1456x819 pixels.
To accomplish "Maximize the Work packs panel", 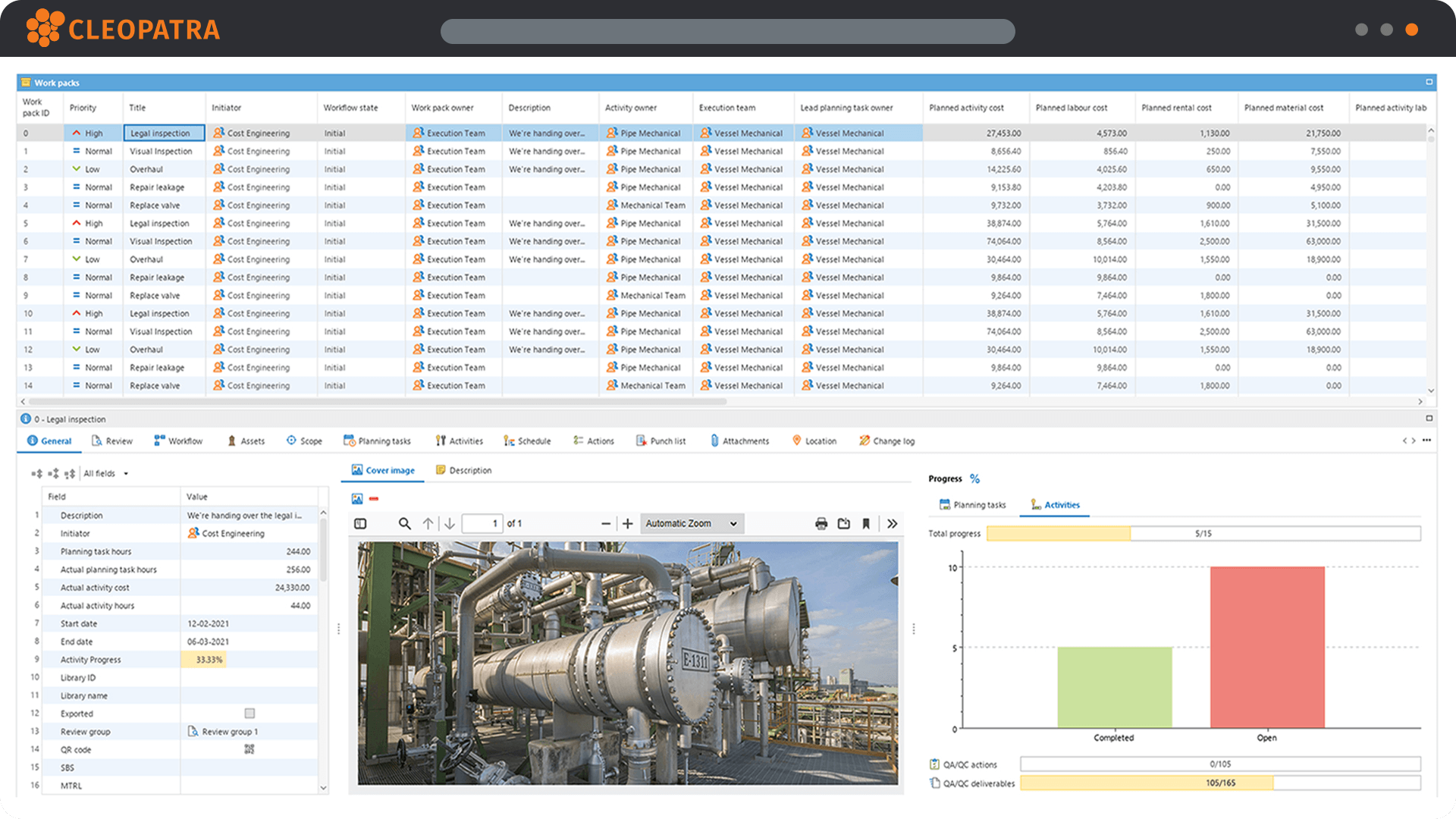I will click(1429, 82).
